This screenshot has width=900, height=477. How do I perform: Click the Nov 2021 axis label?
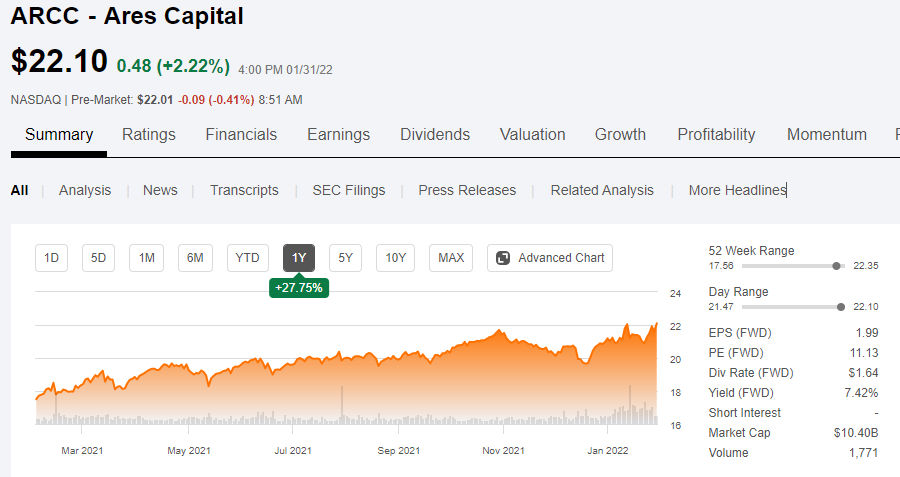tap(503, 451)
